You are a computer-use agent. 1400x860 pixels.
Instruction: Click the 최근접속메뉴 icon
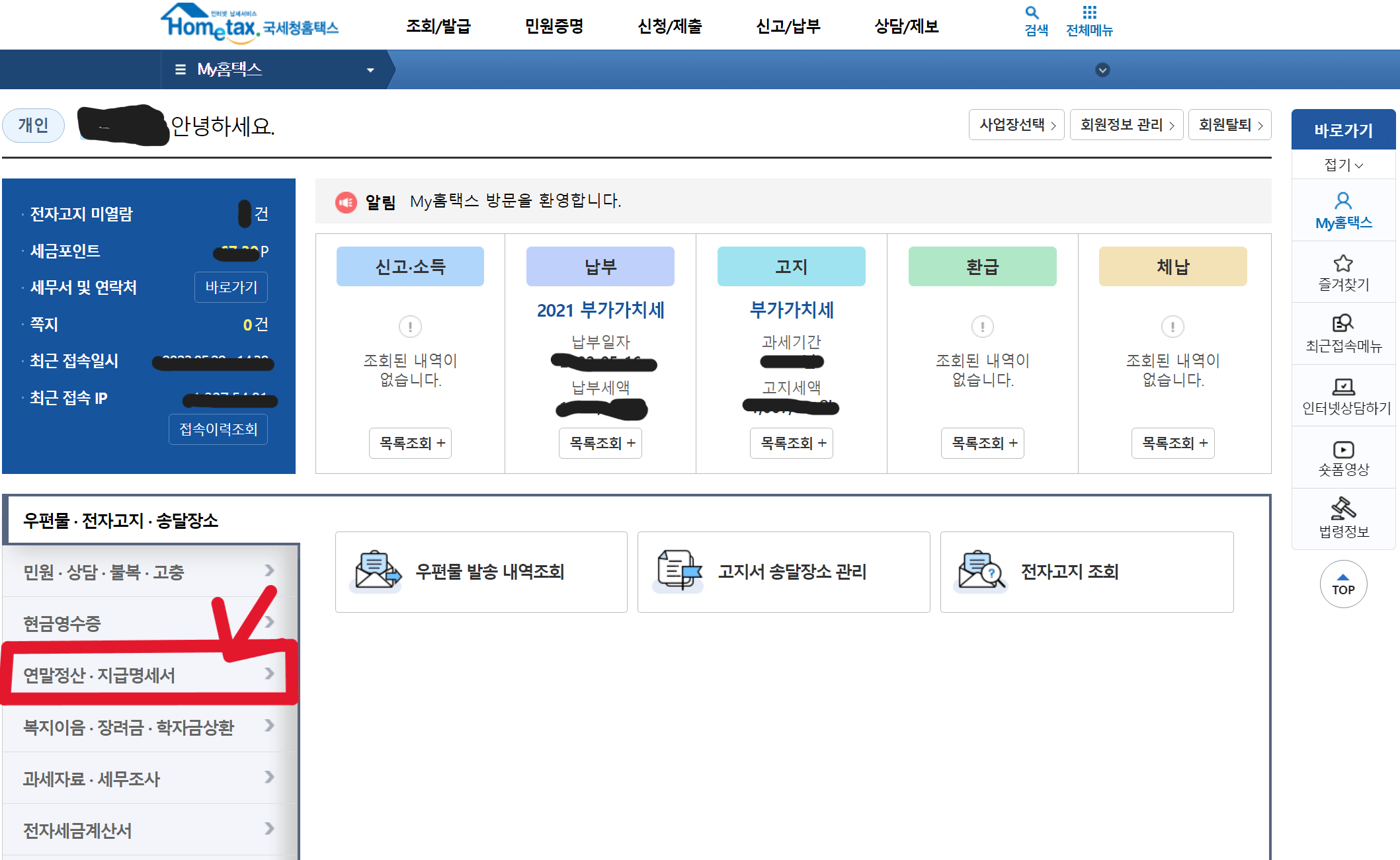(1343, 324)
